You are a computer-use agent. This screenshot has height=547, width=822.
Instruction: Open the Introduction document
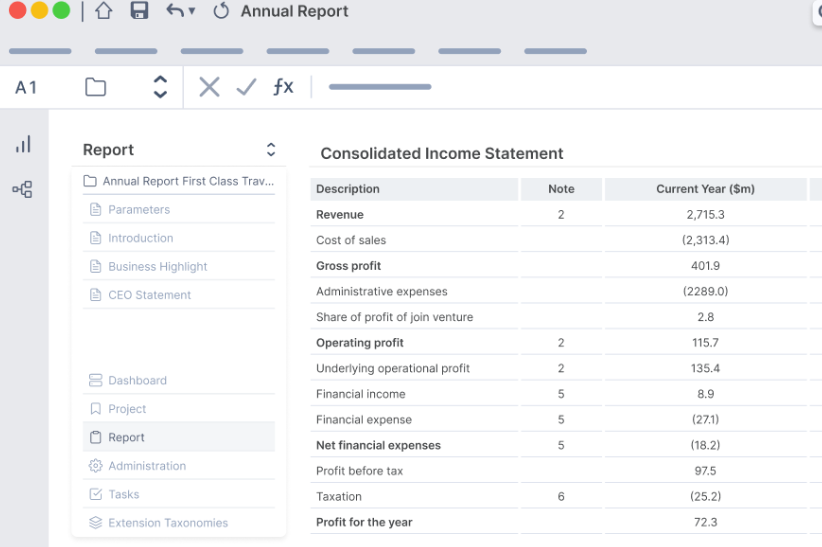click(179, 238)
